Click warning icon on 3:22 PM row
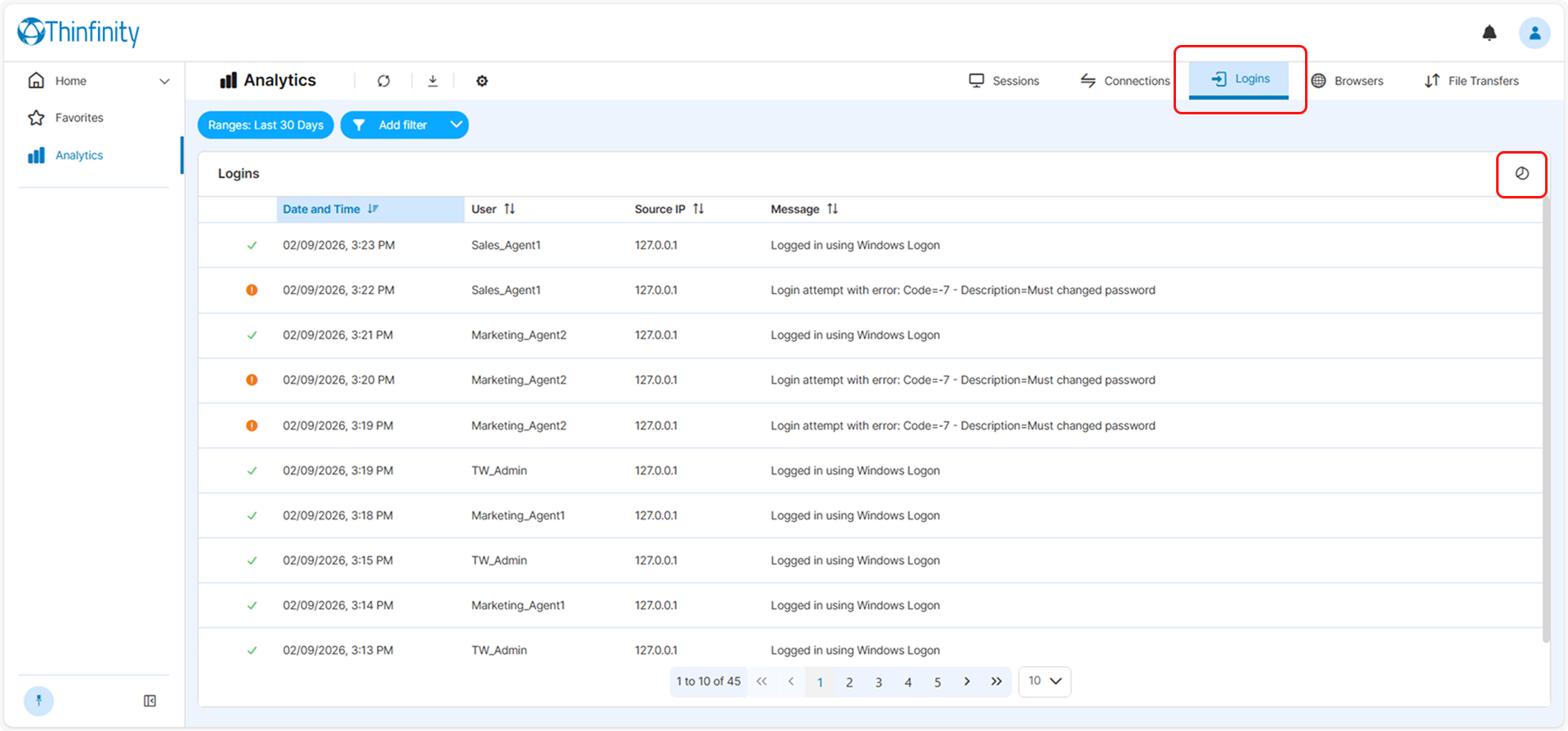Screen dimensions: 1568x731 [x=252, y=290]
